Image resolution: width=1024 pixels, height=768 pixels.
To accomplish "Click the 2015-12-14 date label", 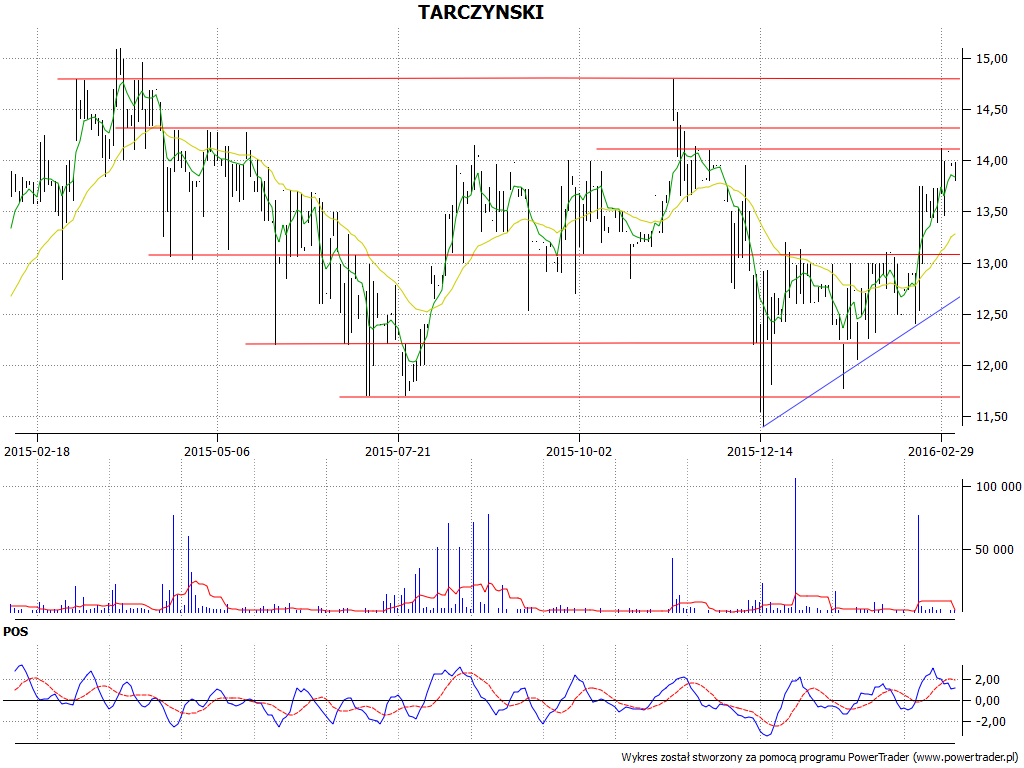I will tap(760, 451).
